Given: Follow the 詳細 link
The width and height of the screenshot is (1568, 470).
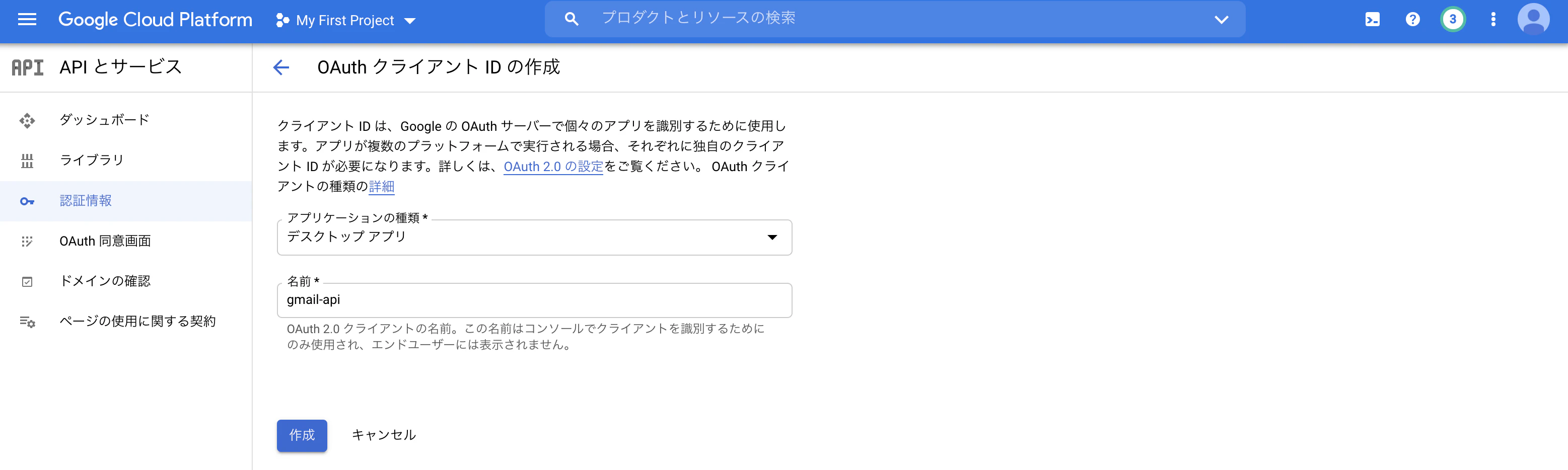Looking at the screenshot, I should click(381, 187).
